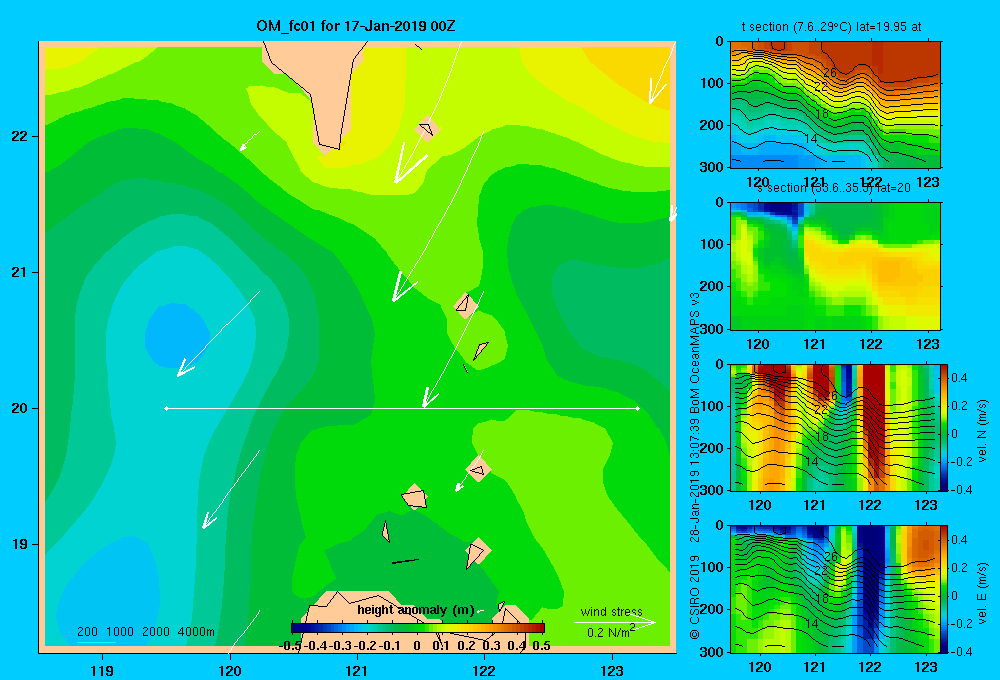Click the 4000m depth contour legend entry

click(196, 632)
